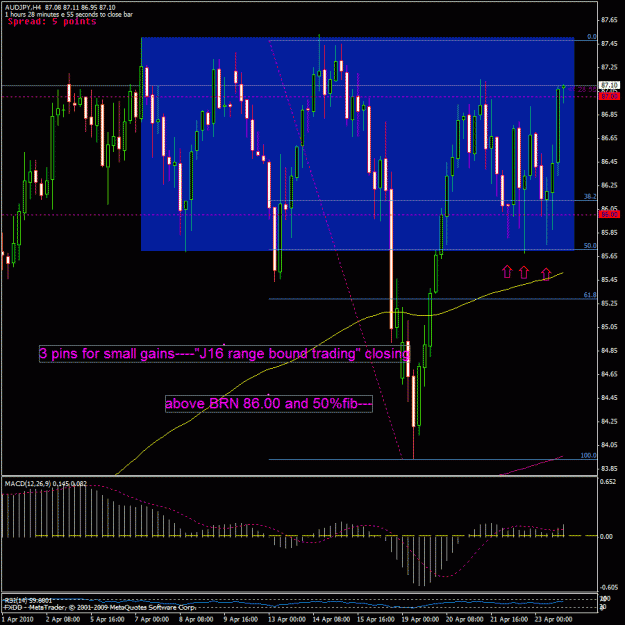Screen dimensions: 625x625
Task: Click the leftmost red up arrow marker
Action: 507,272
